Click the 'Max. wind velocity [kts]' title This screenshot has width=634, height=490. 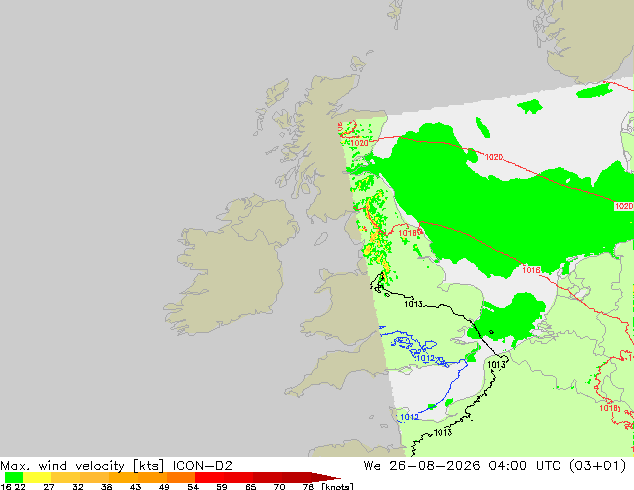pos(82,466)
